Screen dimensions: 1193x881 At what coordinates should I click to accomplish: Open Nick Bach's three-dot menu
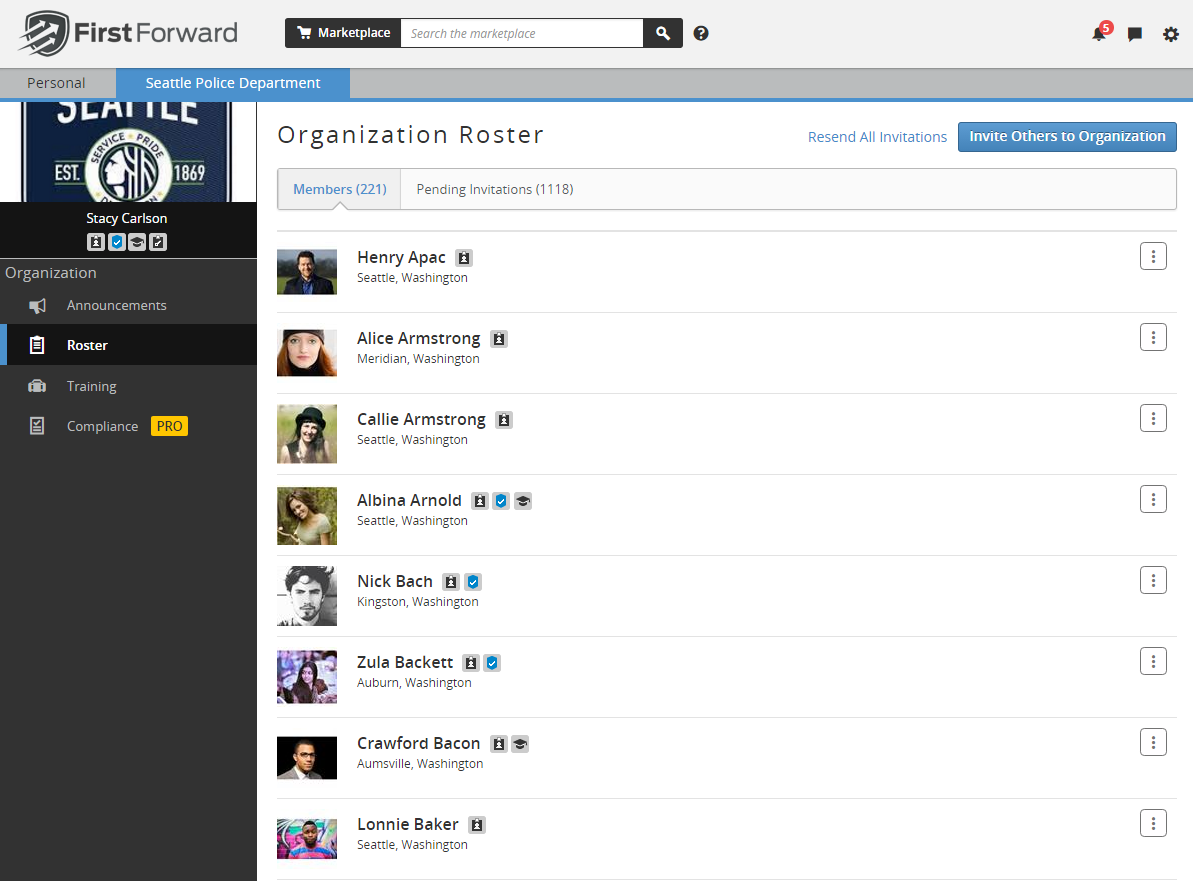[1153, 580]
